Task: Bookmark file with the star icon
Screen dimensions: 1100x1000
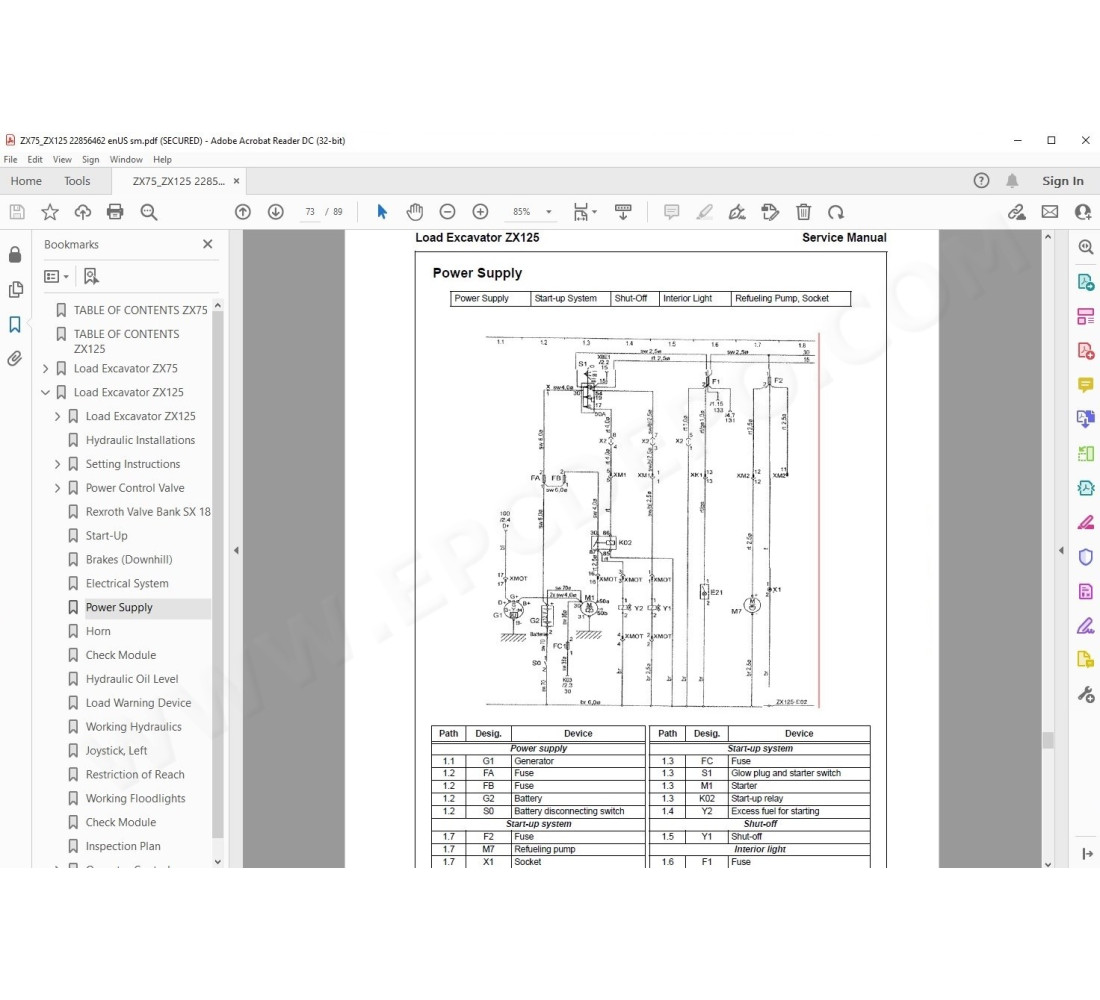Action: pyautogui.click(x=50, y=212)
